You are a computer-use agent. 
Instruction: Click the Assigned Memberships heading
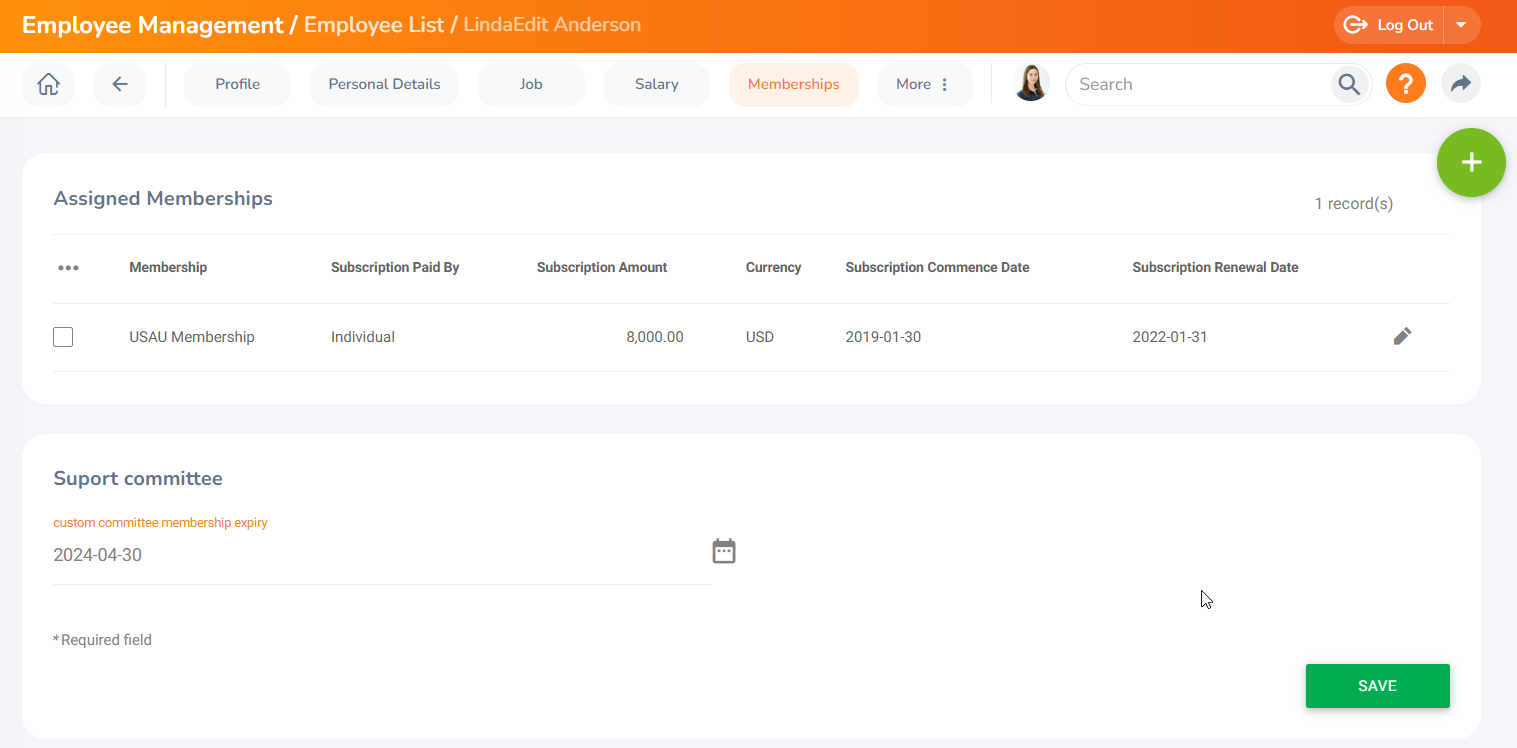tap(163, 198)
